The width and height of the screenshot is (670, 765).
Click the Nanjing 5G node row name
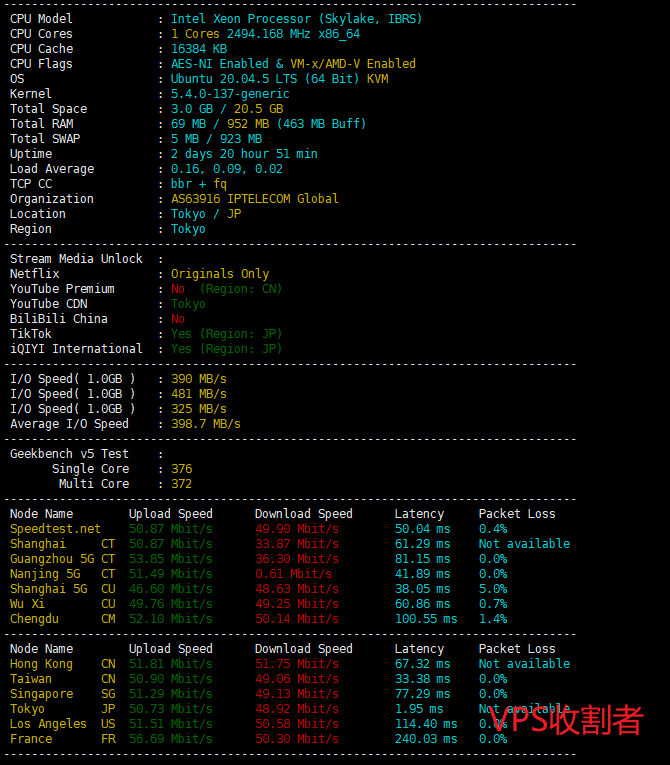click(x=45, y=574)
